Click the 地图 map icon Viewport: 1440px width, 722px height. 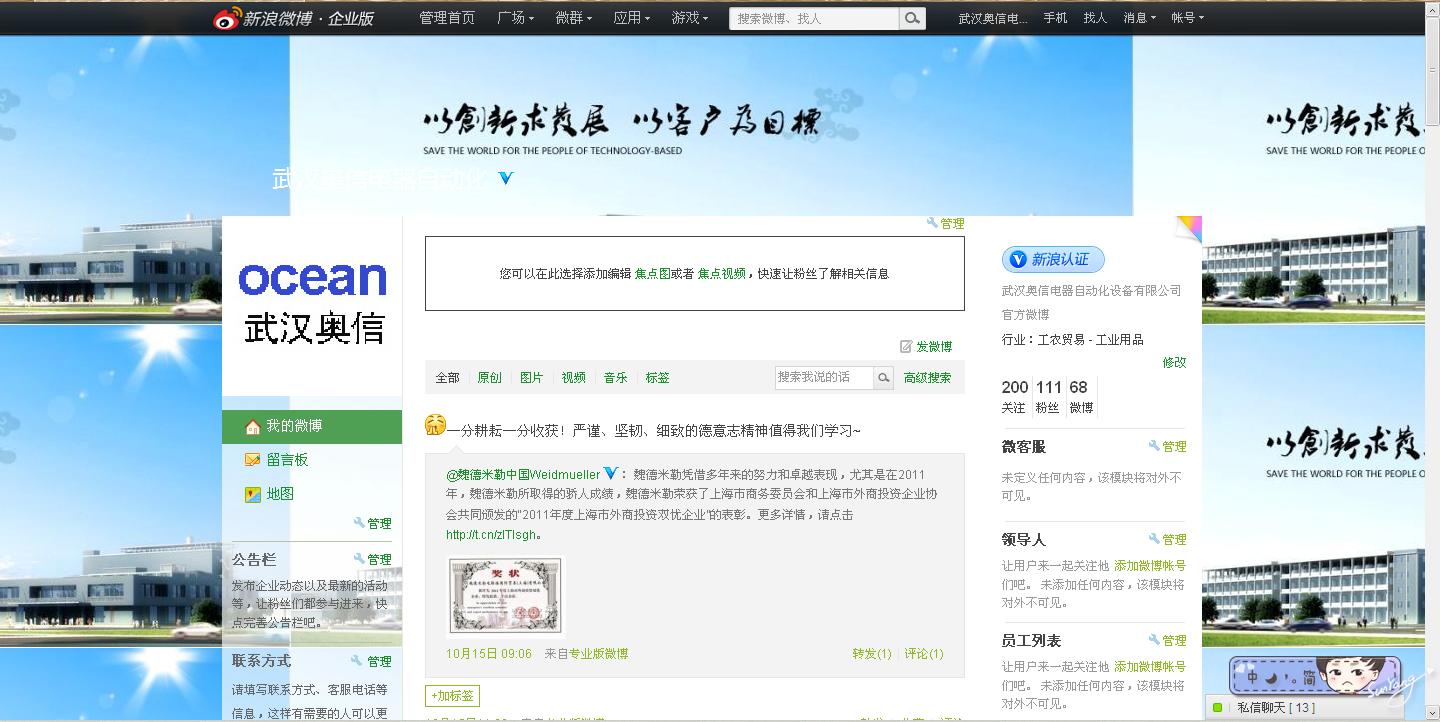pos(253,494)
